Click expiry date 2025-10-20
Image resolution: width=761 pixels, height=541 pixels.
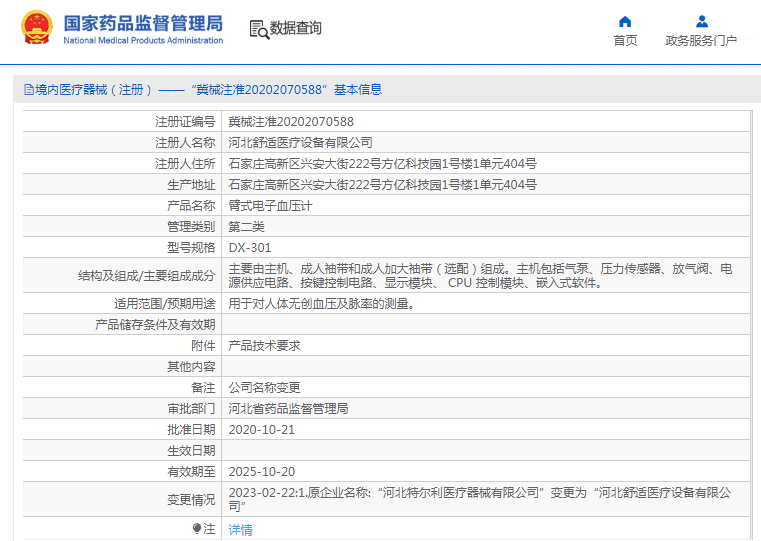[x=262, y=472]
